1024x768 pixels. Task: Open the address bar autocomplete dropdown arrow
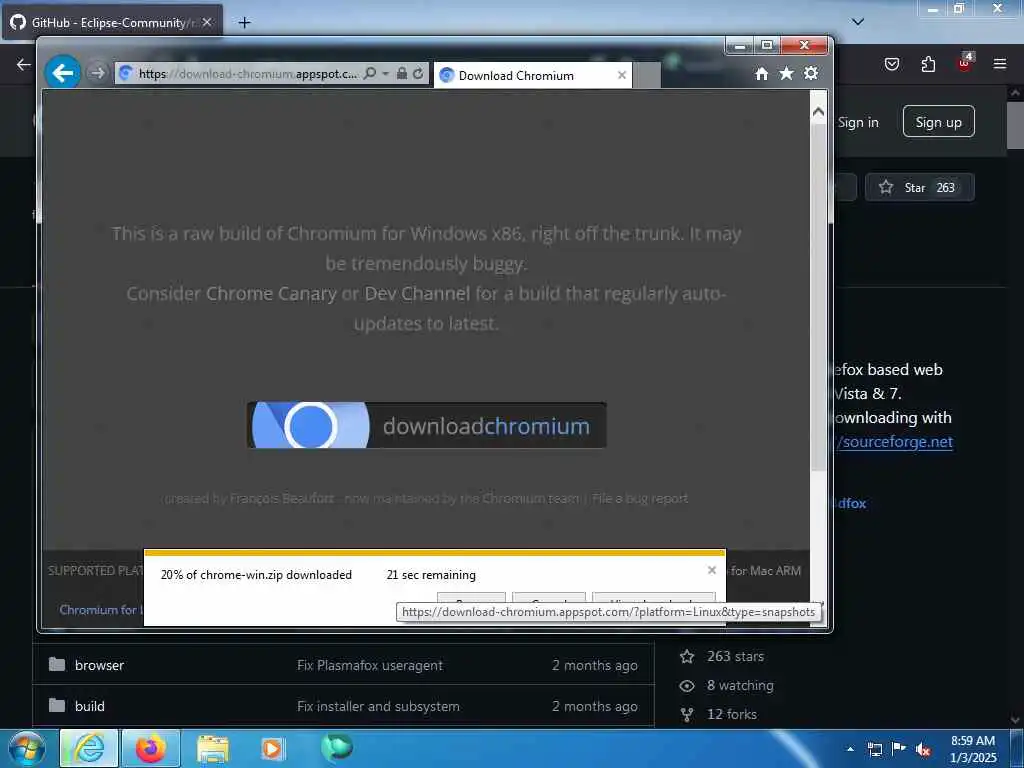[x=386, y=73]
